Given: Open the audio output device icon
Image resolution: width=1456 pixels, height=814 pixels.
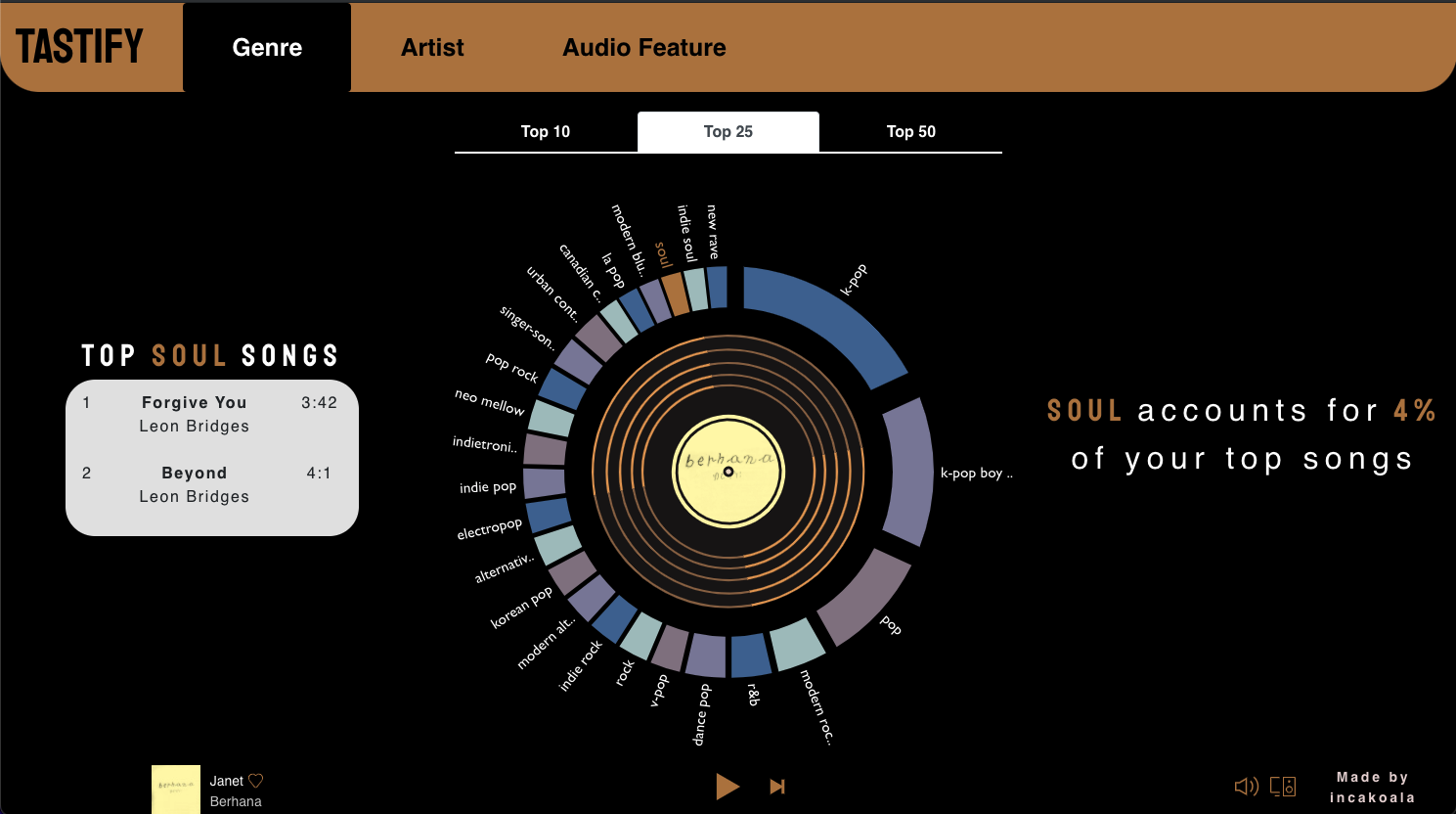Looking at the screenshot, I should point(1283,786).
